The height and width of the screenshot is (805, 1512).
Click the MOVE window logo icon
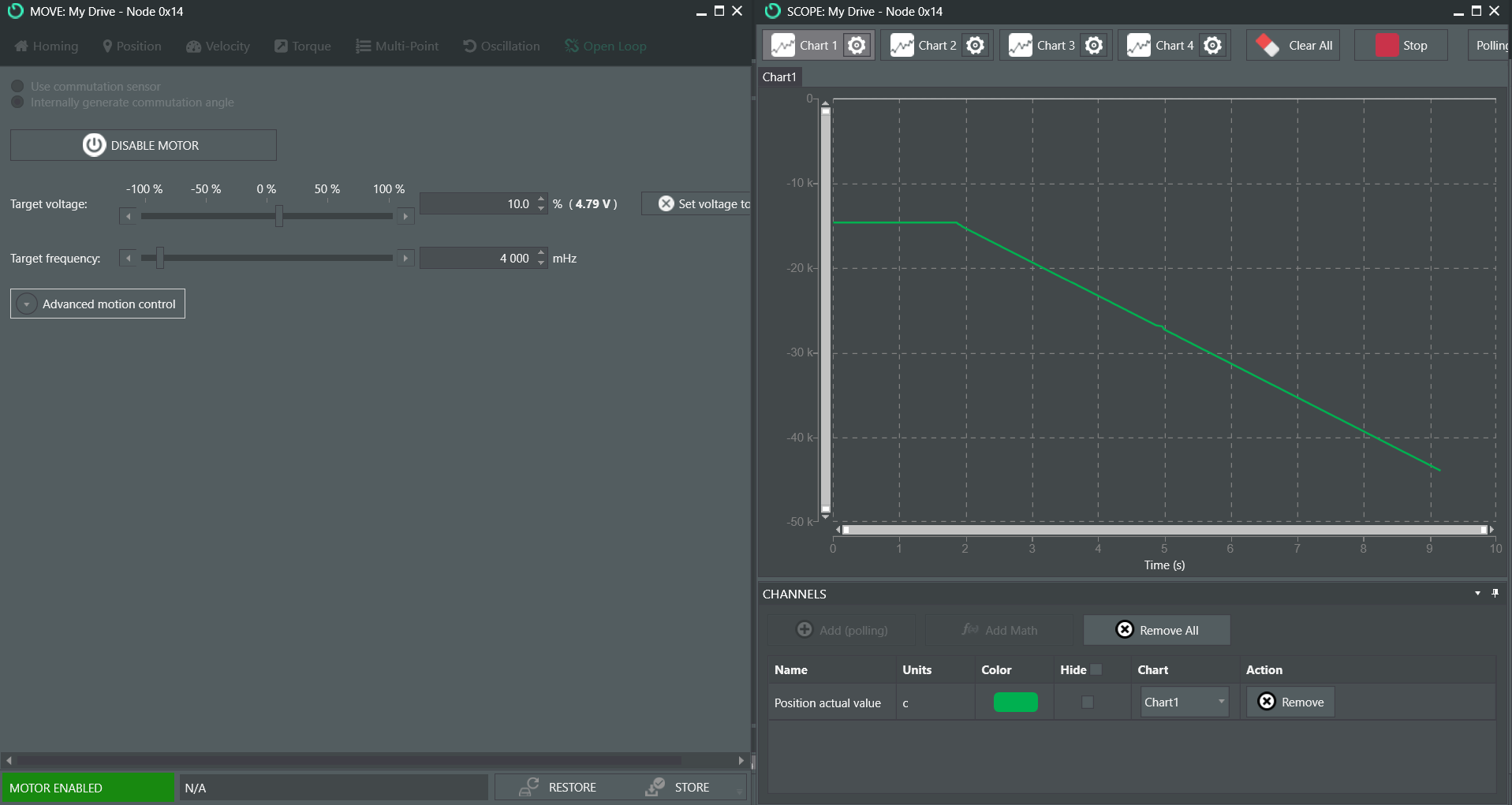pyautogui.click(x=15, y=11)
